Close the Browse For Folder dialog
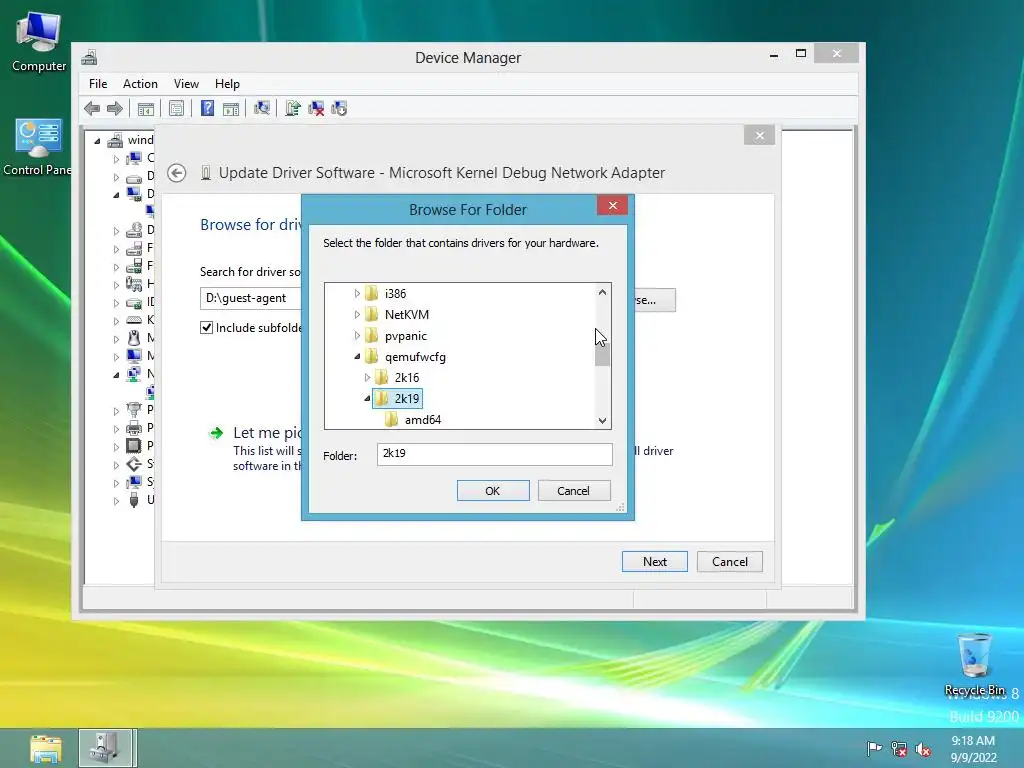This screenshot has height=768, width=1024. 613,206
